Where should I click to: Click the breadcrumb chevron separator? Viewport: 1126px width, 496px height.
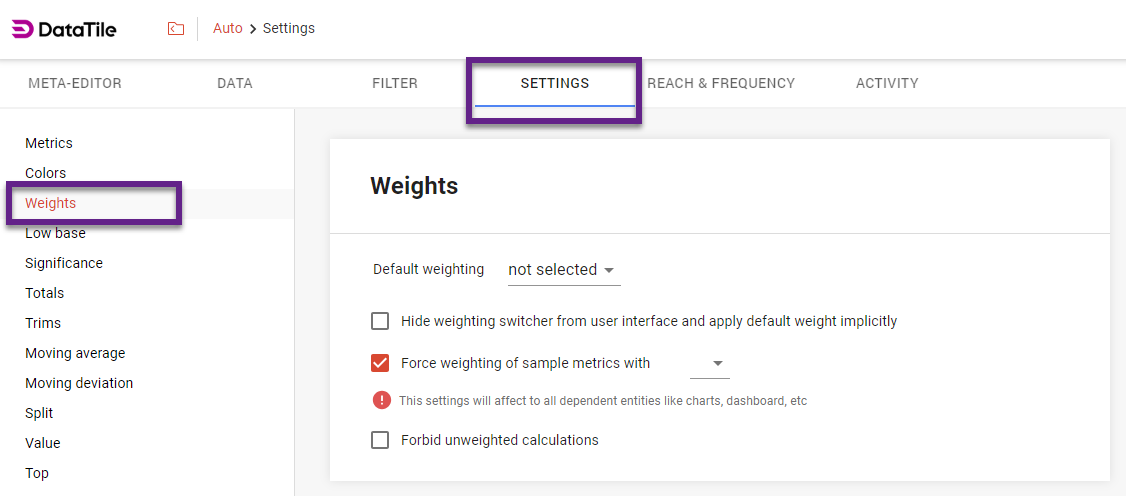pyautogui.click(x=253, y=29)
